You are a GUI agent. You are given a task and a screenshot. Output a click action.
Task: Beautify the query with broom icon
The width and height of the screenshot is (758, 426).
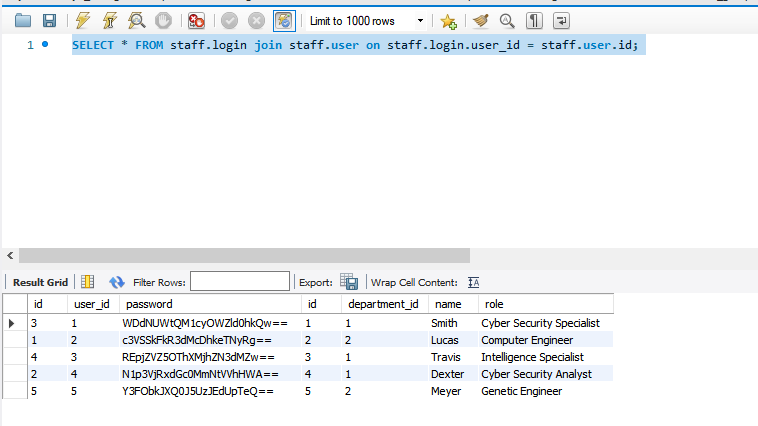tap(481, 20)
